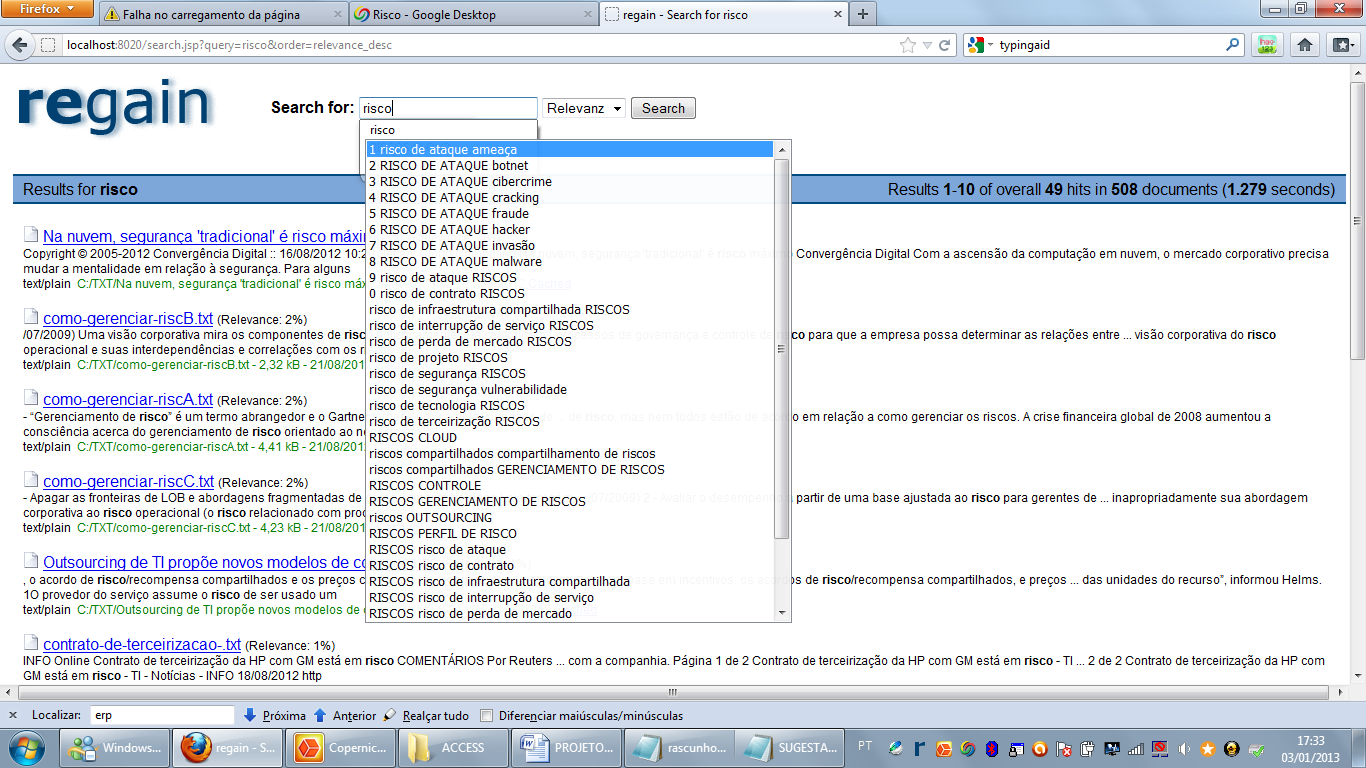Click the volume speaker tray icon

1184,748
